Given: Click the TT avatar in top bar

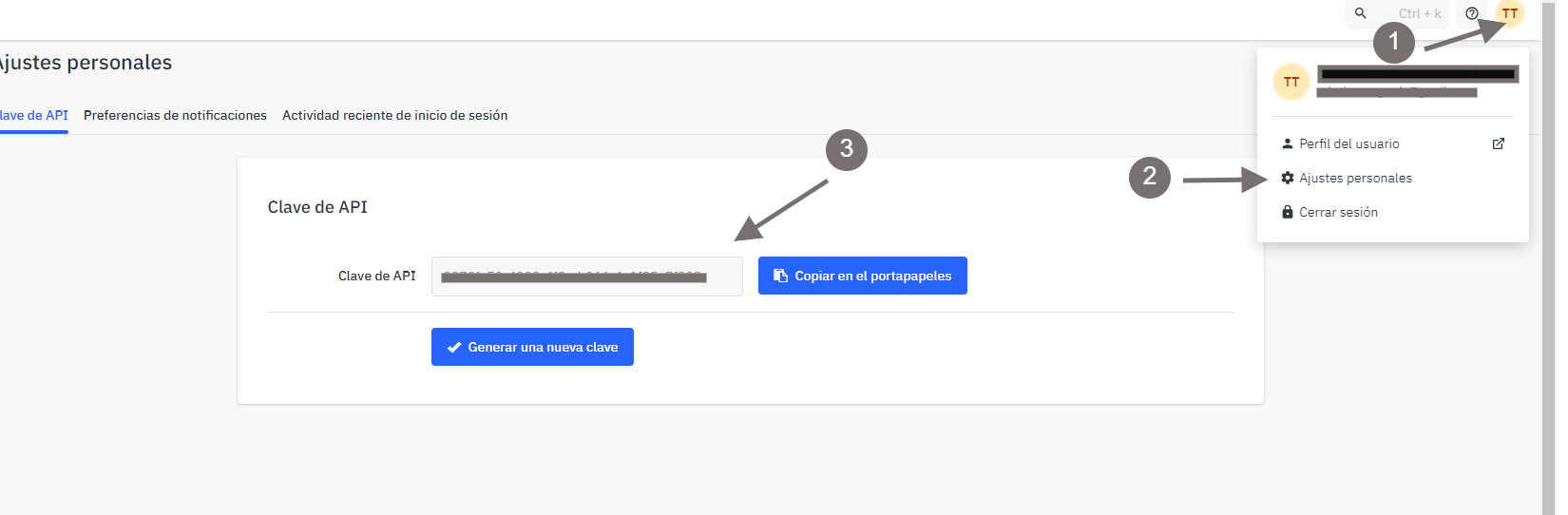Looking at the screenshot, I should pyautogui.click(x=1509, y=13).
